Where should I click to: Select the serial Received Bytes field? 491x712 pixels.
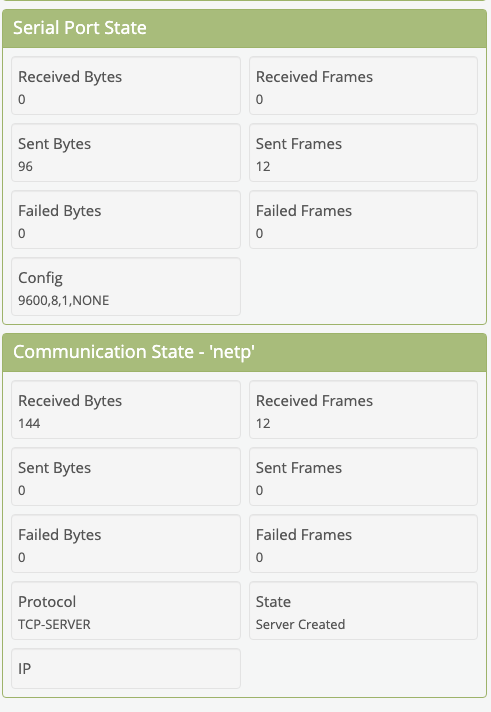pyautogui.click(x=126, y=86)
